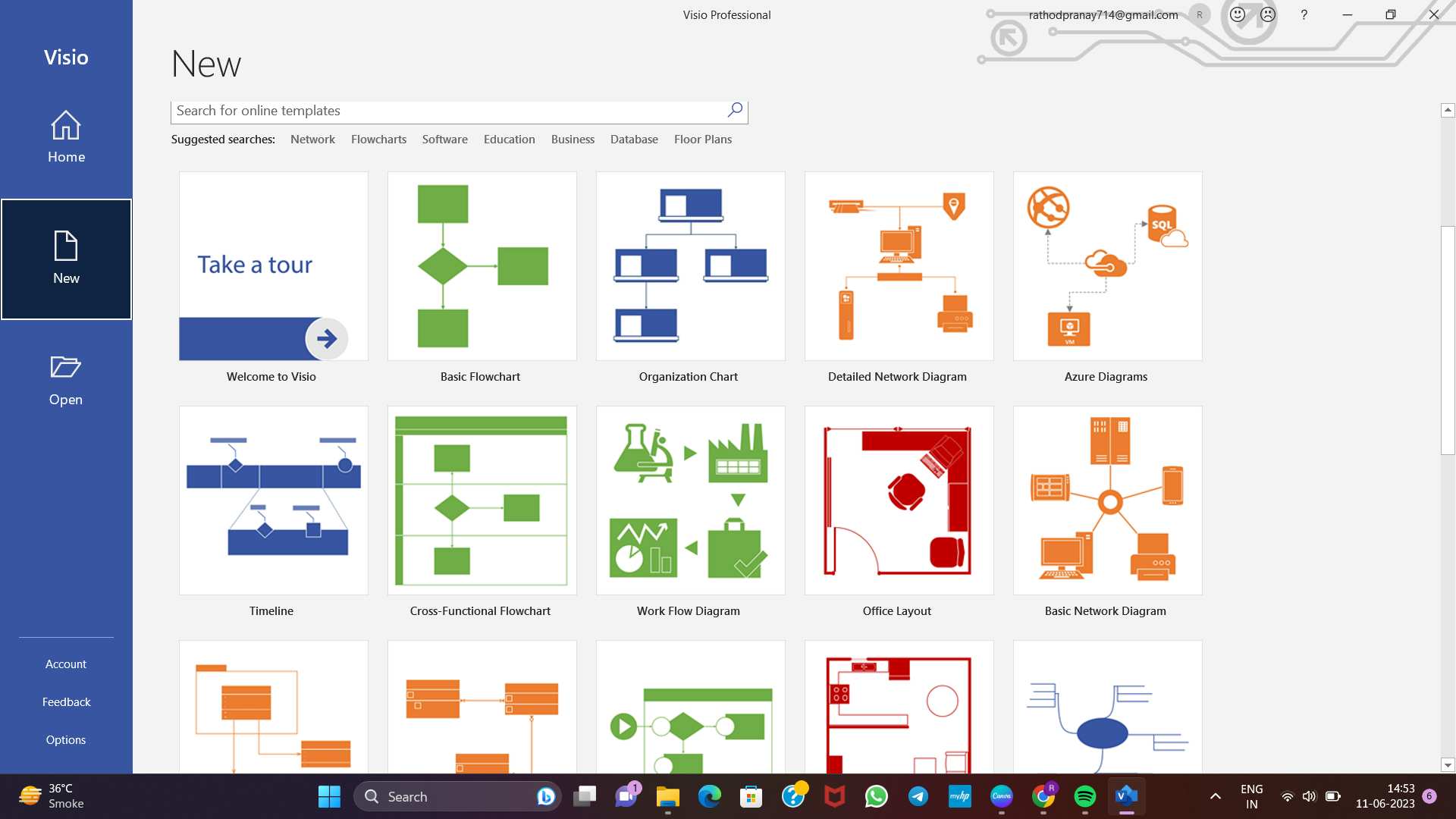Click the volume icon in the system tray
The image size is (1456, 819).
[x=1310, y=796]
